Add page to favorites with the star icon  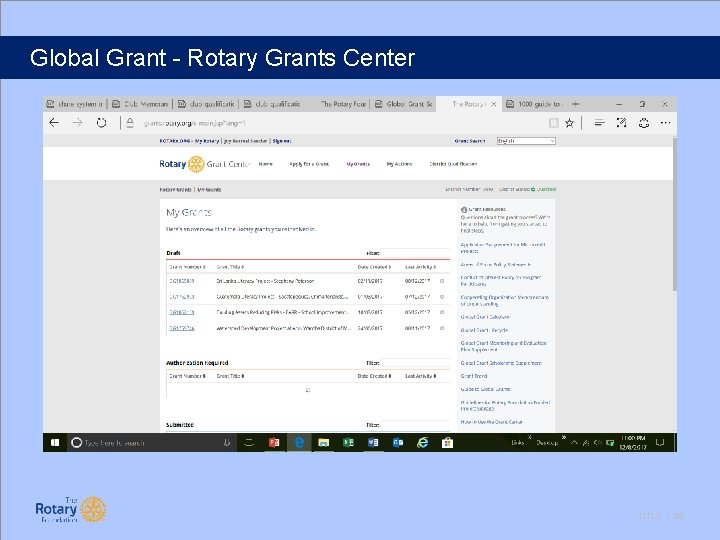(570, 123)
